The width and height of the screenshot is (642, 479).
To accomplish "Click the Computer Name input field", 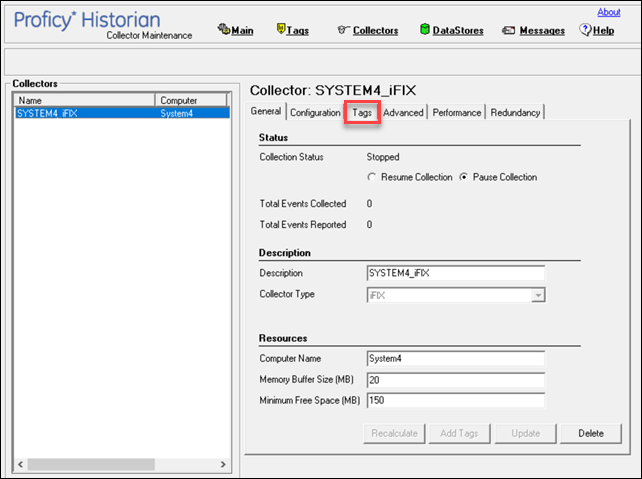I will [x=456, y=359].
